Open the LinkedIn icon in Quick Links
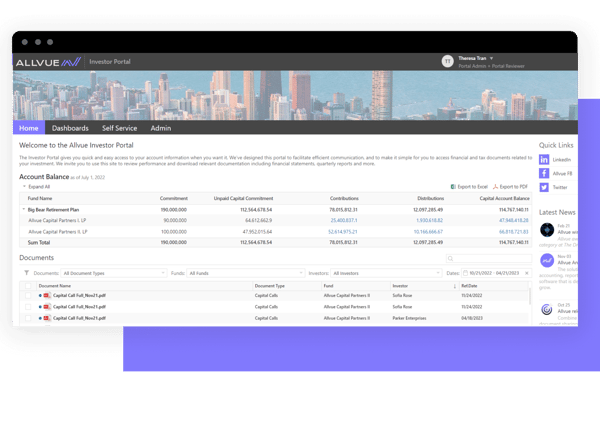 [x=544, y=160]
